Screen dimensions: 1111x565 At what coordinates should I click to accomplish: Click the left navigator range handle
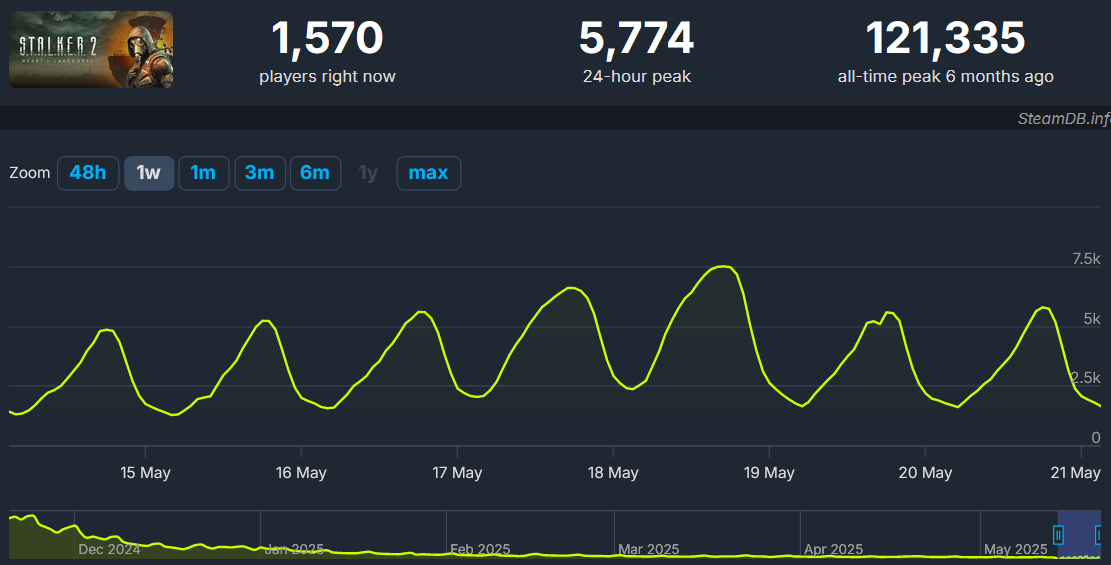point(1058,535)
